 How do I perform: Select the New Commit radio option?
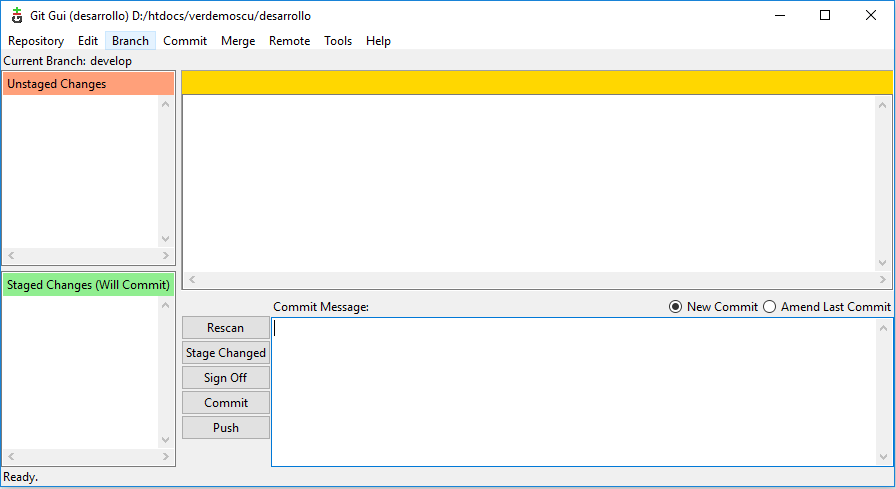pos(713,307)
